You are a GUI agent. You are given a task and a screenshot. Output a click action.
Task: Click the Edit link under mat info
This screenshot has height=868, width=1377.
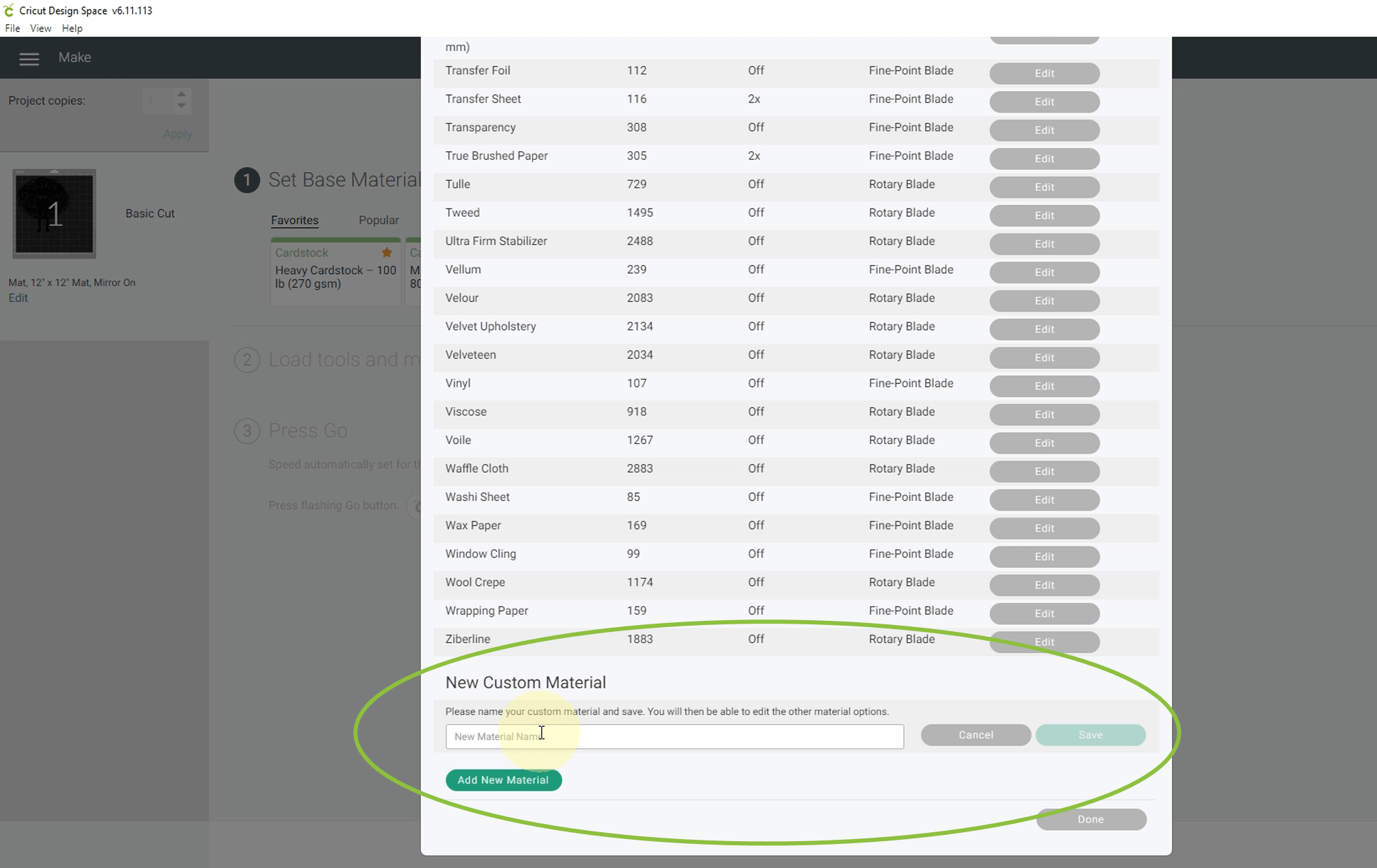click(x=18, y=298)
